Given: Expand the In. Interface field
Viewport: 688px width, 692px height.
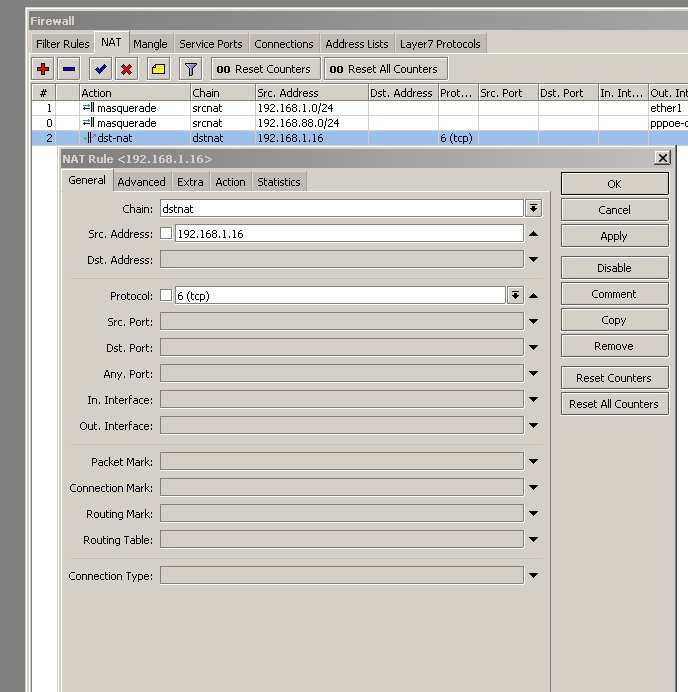Looking at the screenshot, I should pos(534,399).
